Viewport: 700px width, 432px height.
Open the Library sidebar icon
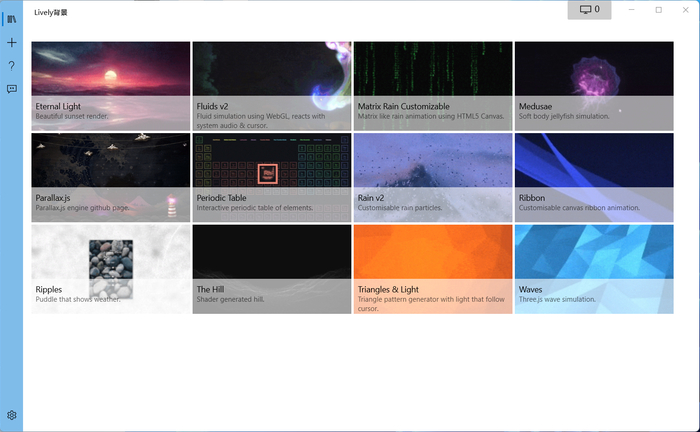click(x=11, y=19)
